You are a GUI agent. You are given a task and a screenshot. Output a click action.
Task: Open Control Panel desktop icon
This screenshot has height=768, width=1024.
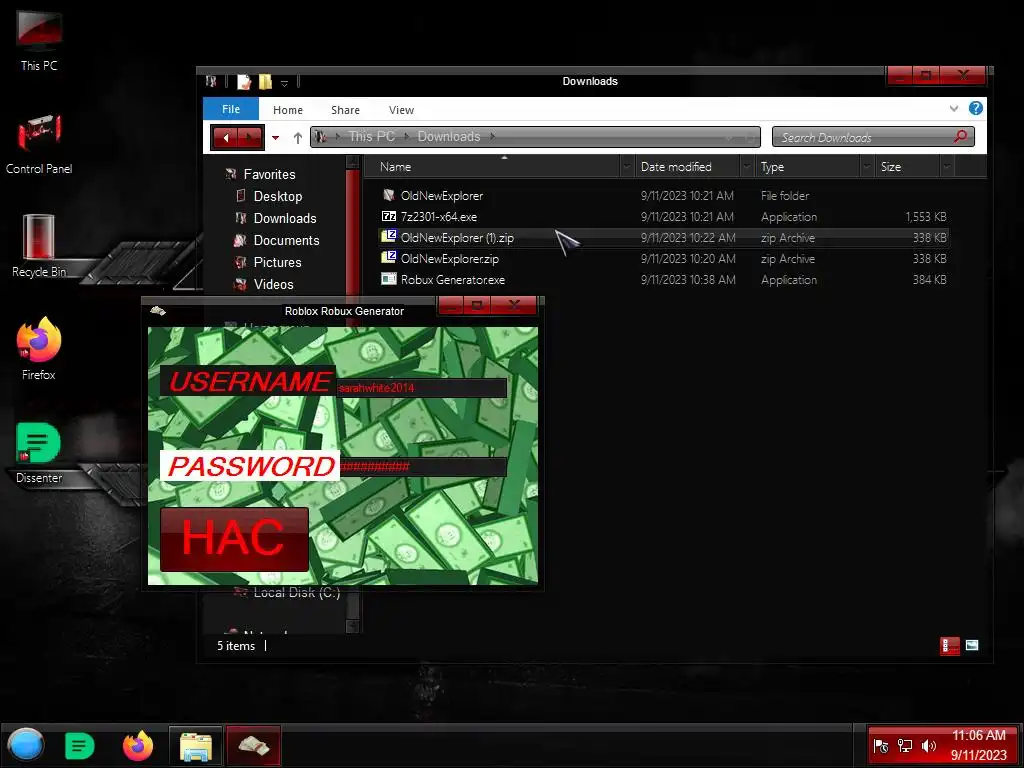pyautogui.click(x=39, y=144)
